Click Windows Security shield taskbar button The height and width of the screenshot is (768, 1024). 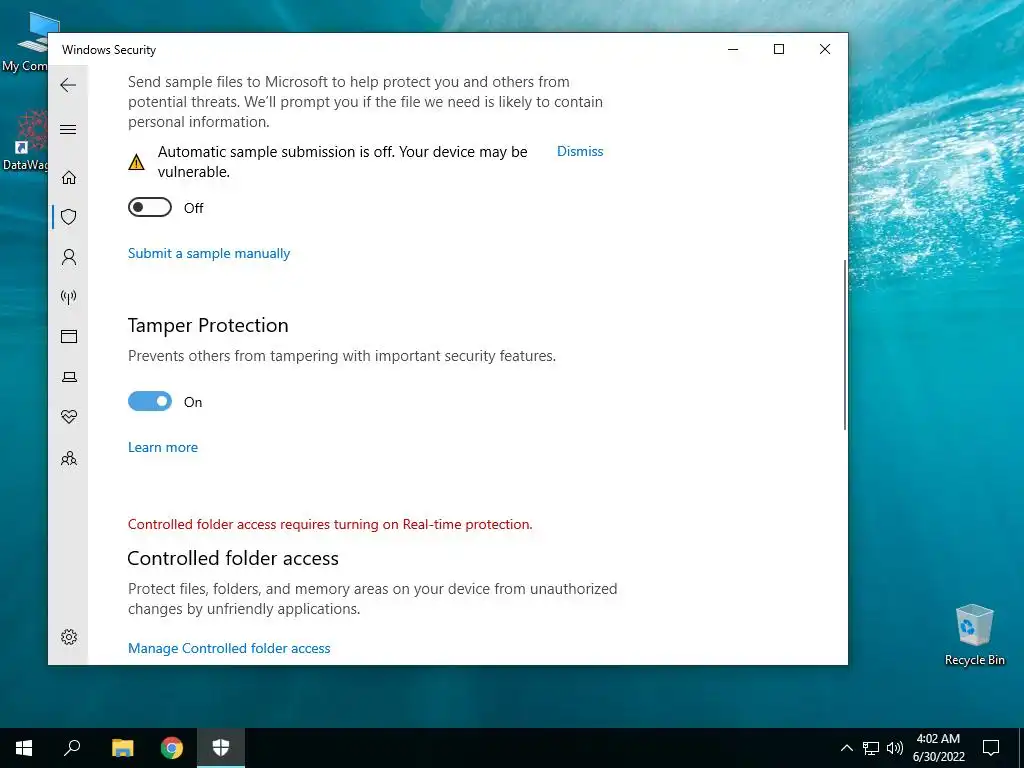tap(221, 748)
